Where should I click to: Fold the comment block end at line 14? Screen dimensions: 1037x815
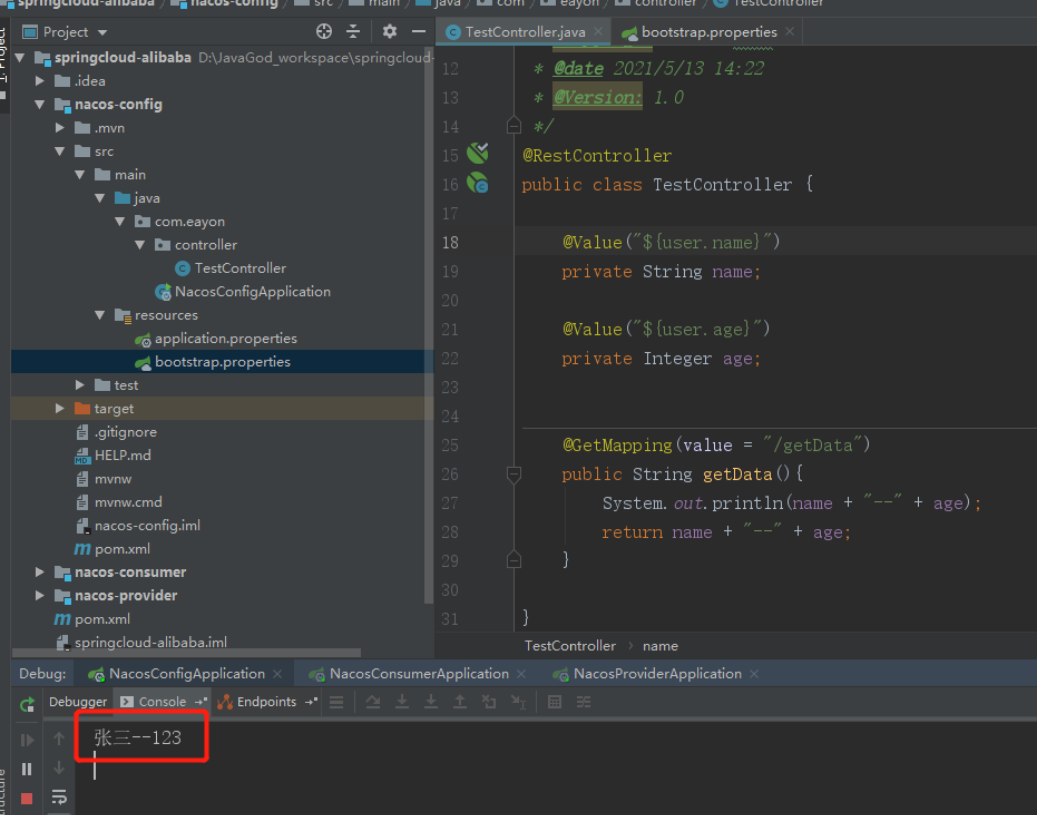[x=514, y=125]
